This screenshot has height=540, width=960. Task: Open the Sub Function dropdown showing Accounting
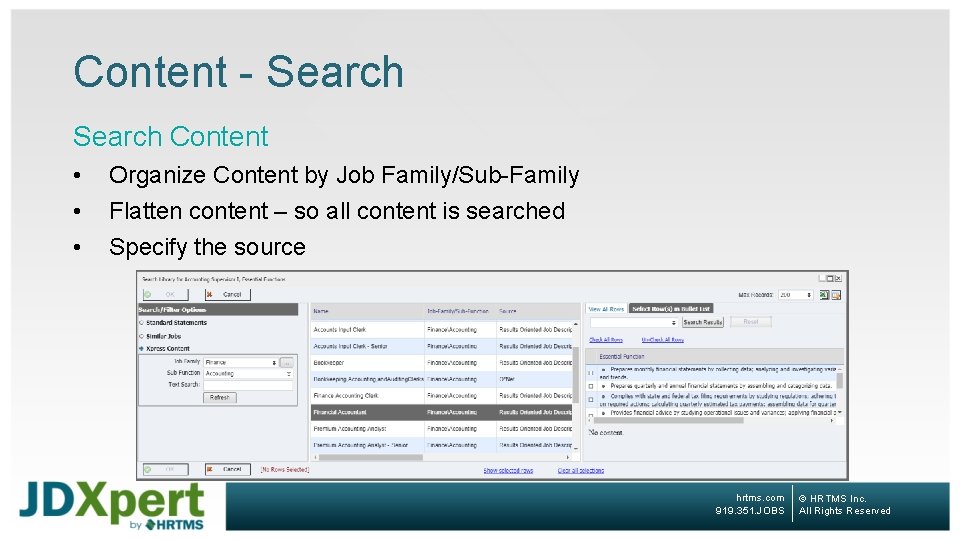[248, 373]
